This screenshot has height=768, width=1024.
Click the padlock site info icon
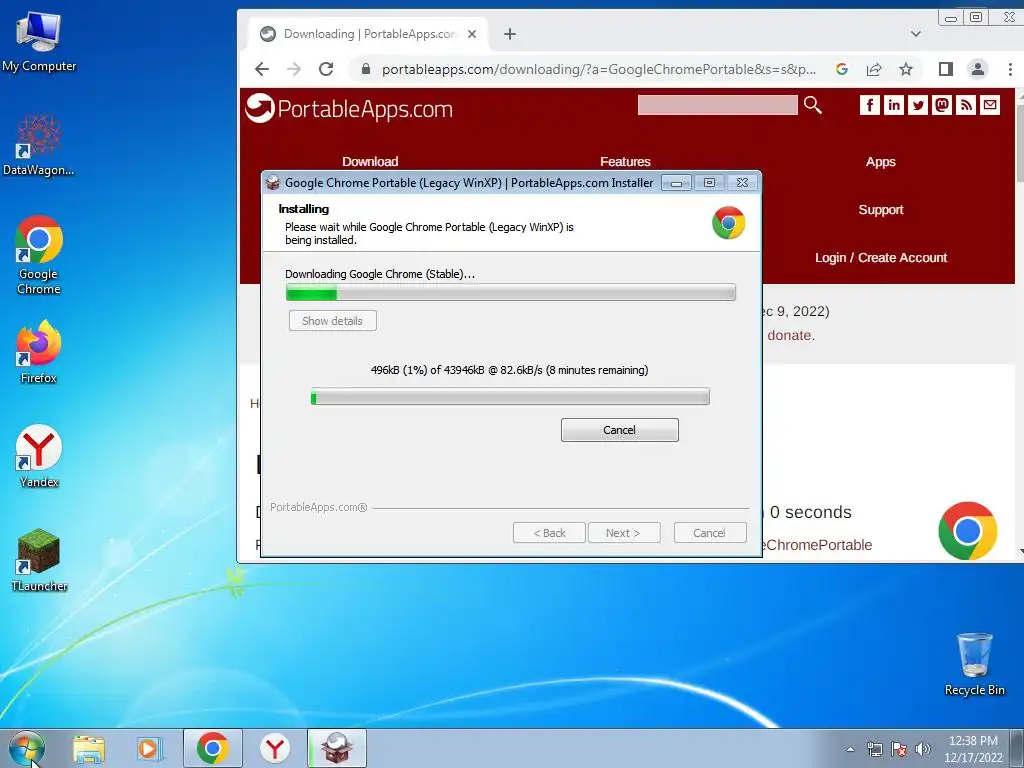[x=366, y=69]
